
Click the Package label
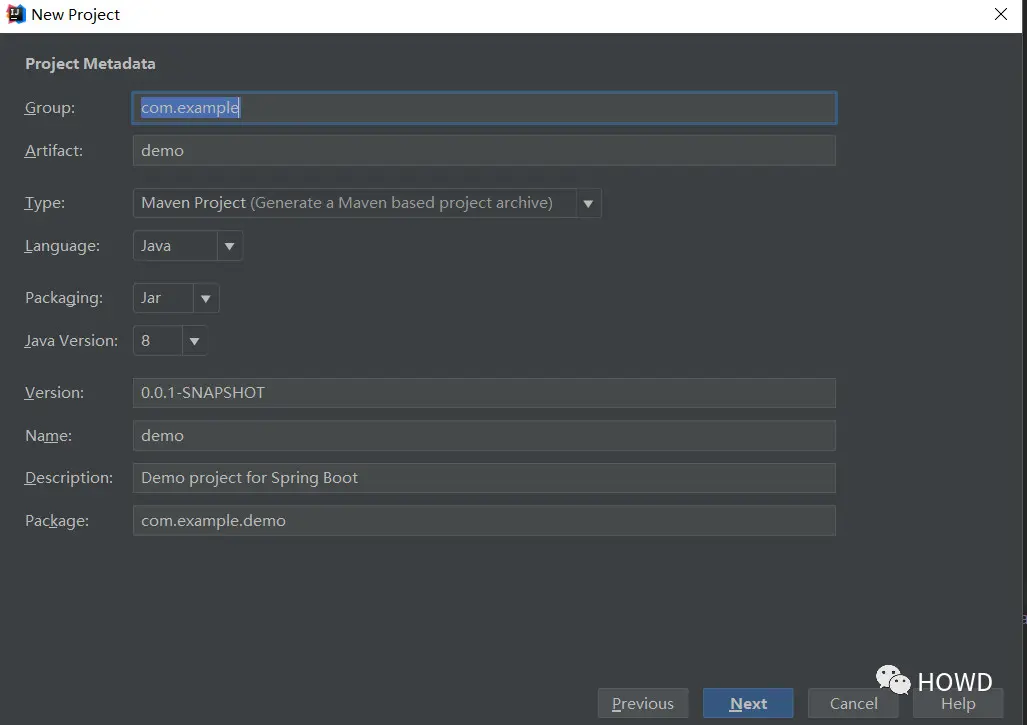57,521
